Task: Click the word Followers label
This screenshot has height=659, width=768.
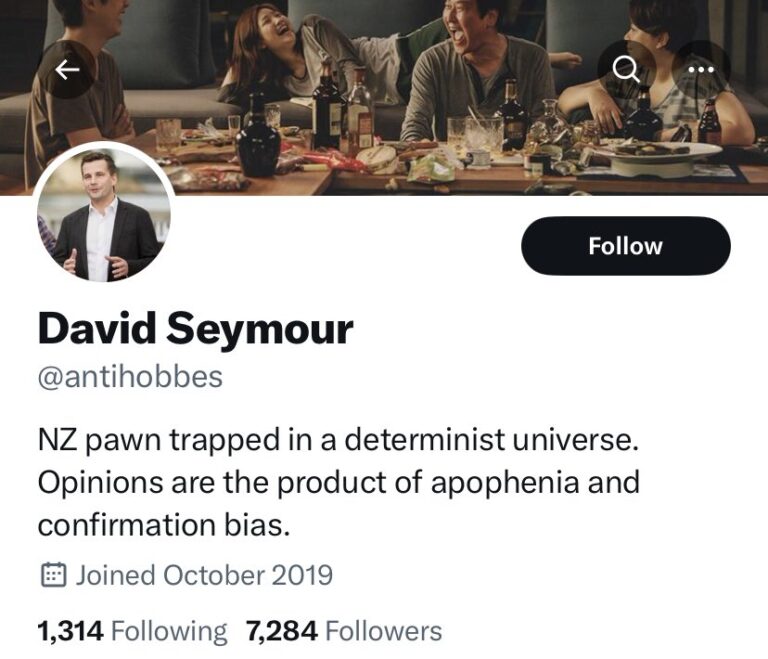Action: (384, 631)
